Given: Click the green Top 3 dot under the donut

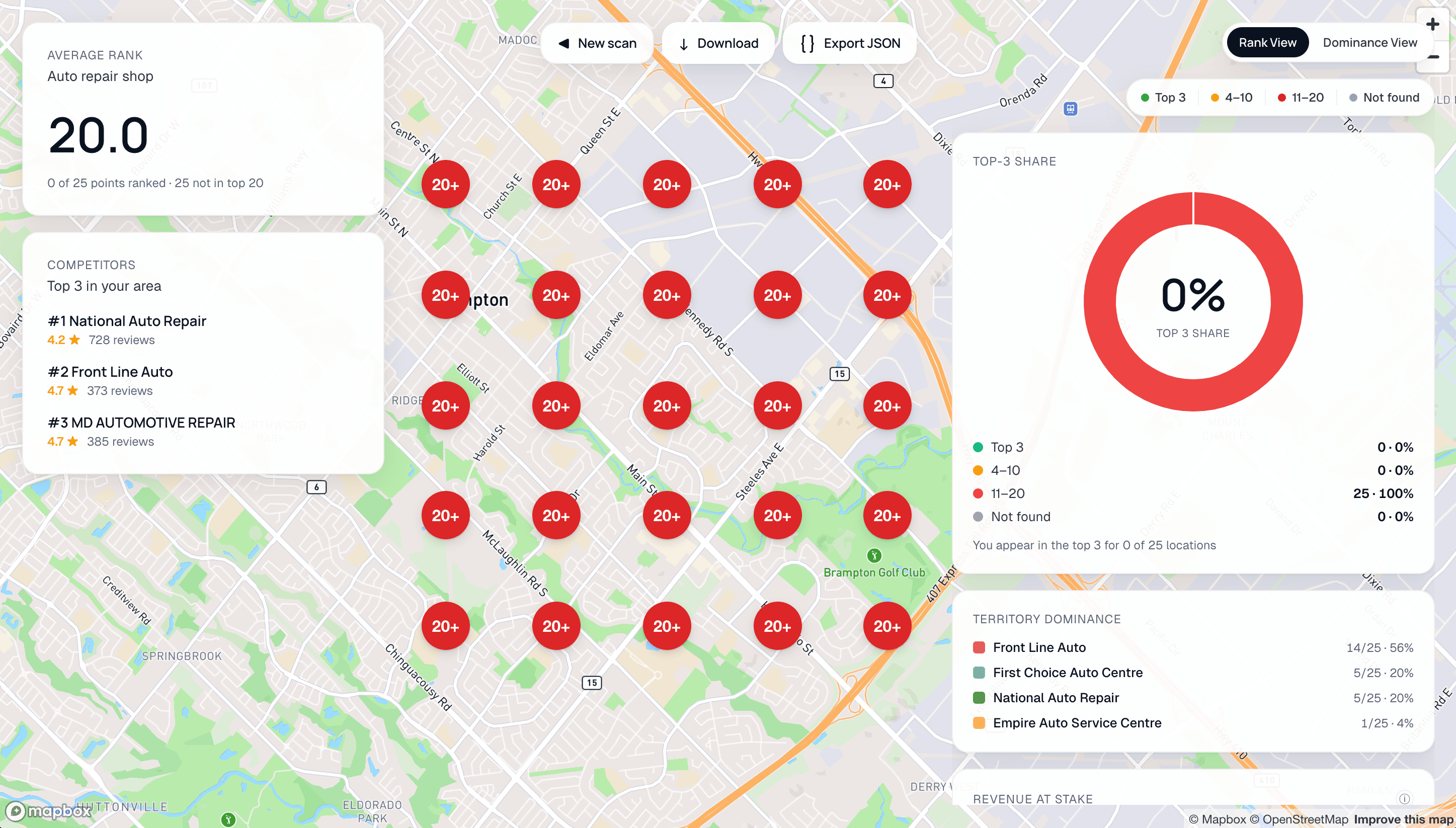Looking at the screenshot, I should [978, 447].
